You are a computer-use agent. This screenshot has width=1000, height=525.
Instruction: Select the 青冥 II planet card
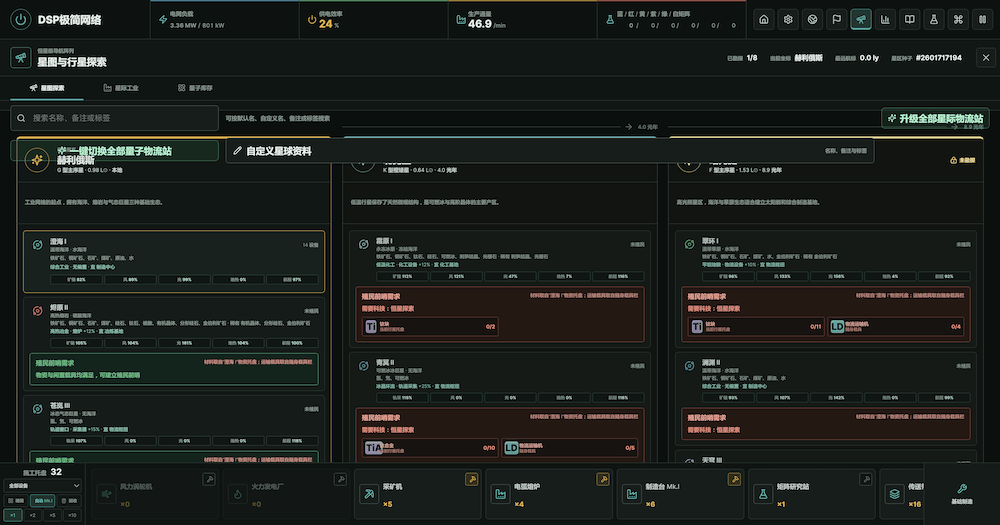click(500, 408)
